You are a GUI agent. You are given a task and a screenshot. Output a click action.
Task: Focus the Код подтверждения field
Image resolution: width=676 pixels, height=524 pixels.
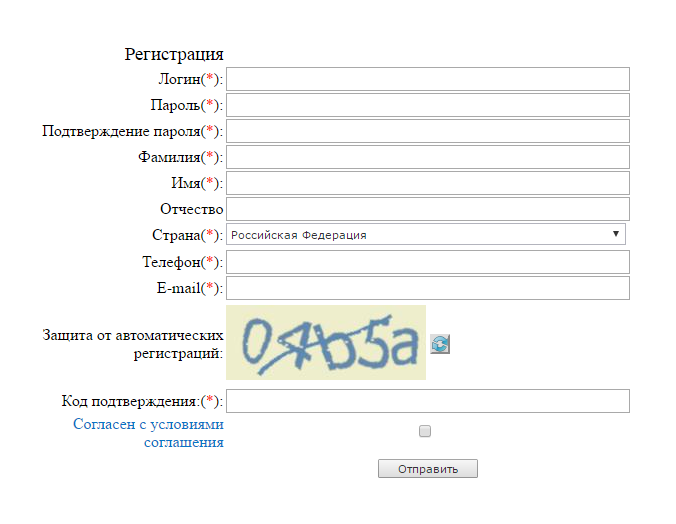[x=428, y=401]
